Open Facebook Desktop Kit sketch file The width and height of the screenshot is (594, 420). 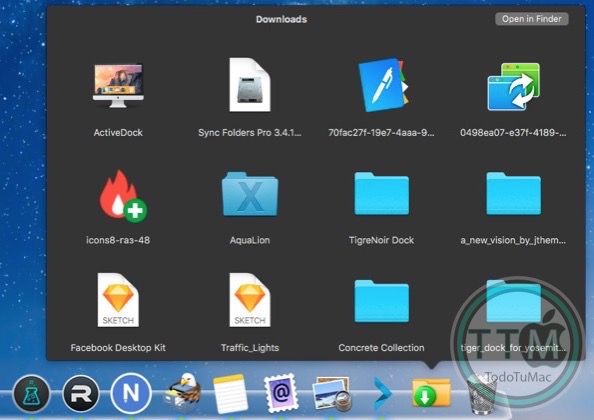pyautogui.click(x=118, y=300)
